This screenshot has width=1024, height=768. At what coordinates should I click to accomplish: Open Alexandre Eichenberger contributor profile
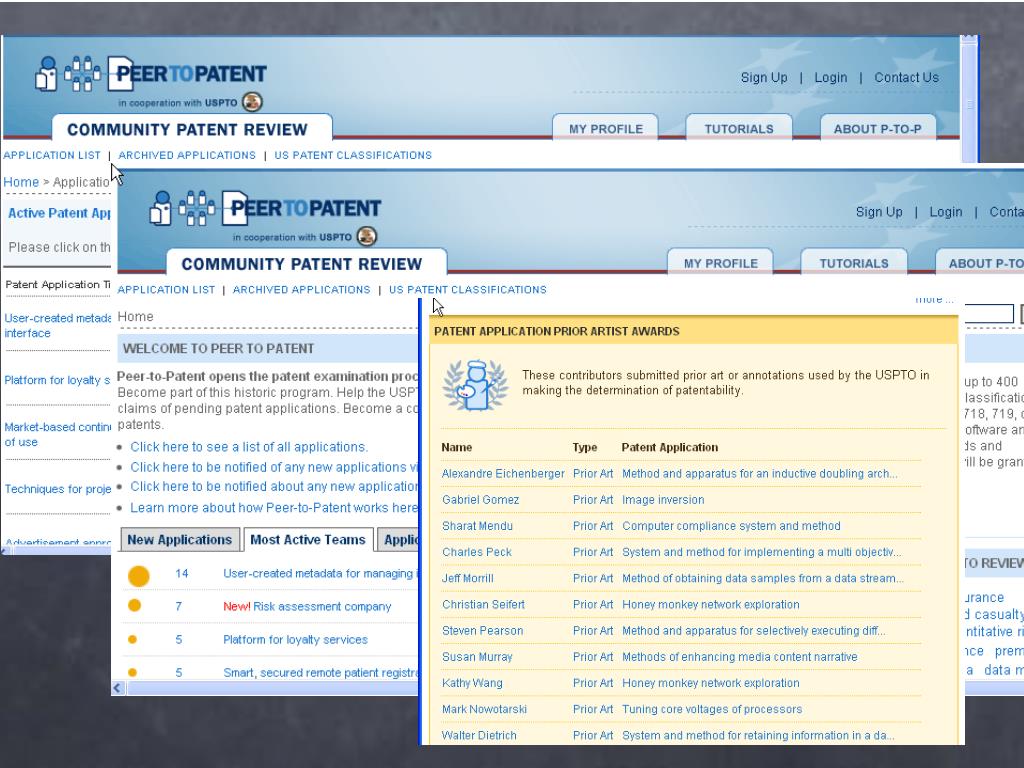coord(503,473)
